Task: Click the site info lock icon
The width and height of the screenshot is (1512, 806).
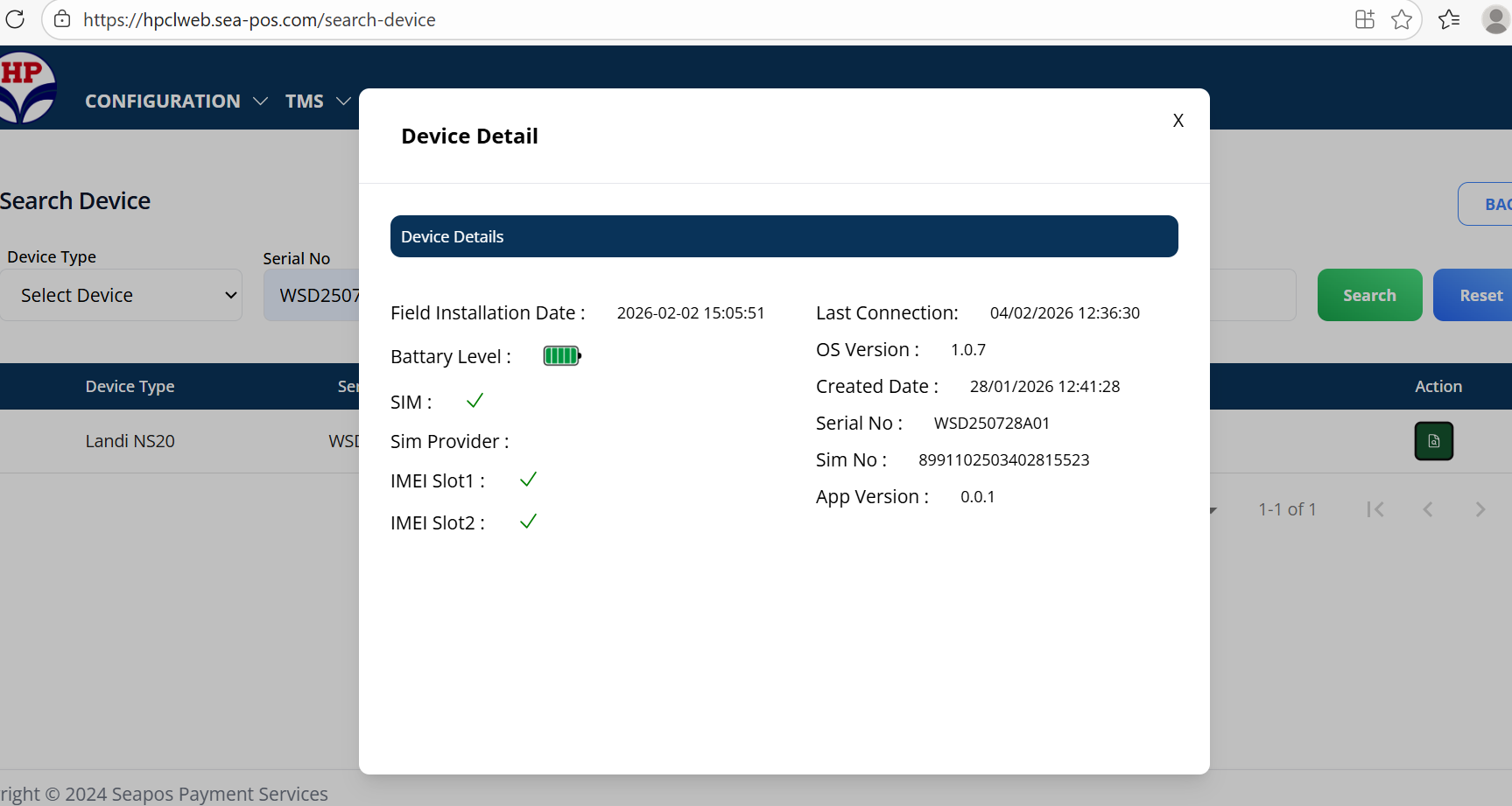Action: 62,19
